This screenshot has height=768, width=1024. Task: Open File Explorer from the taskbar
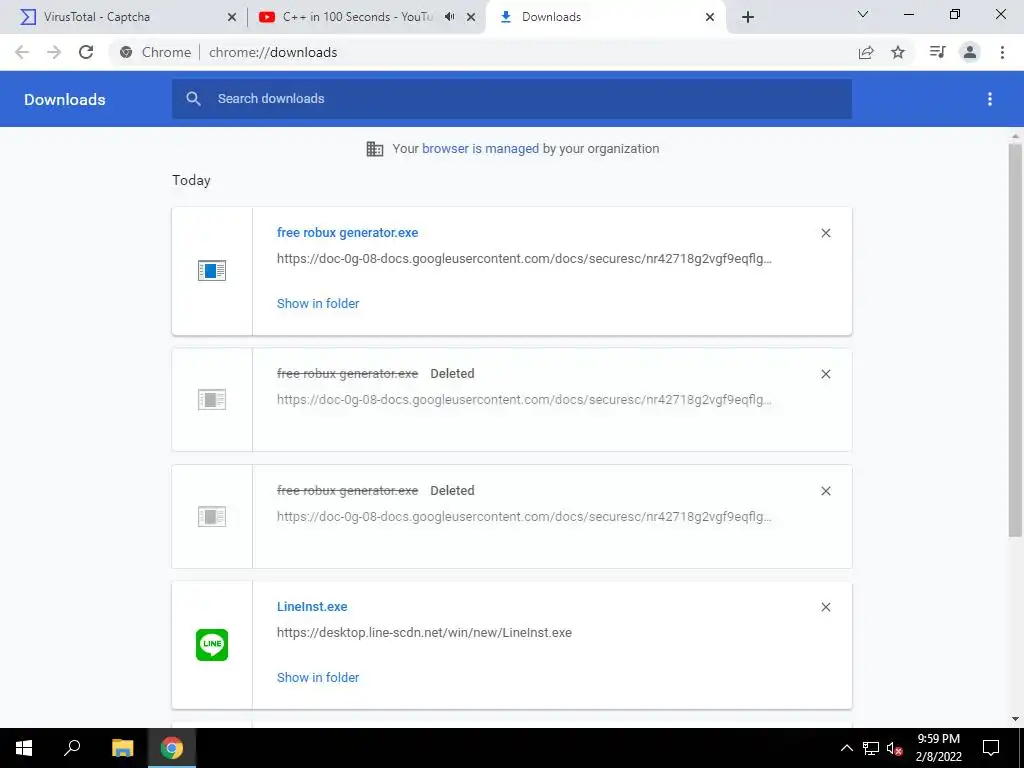(122, 748)
